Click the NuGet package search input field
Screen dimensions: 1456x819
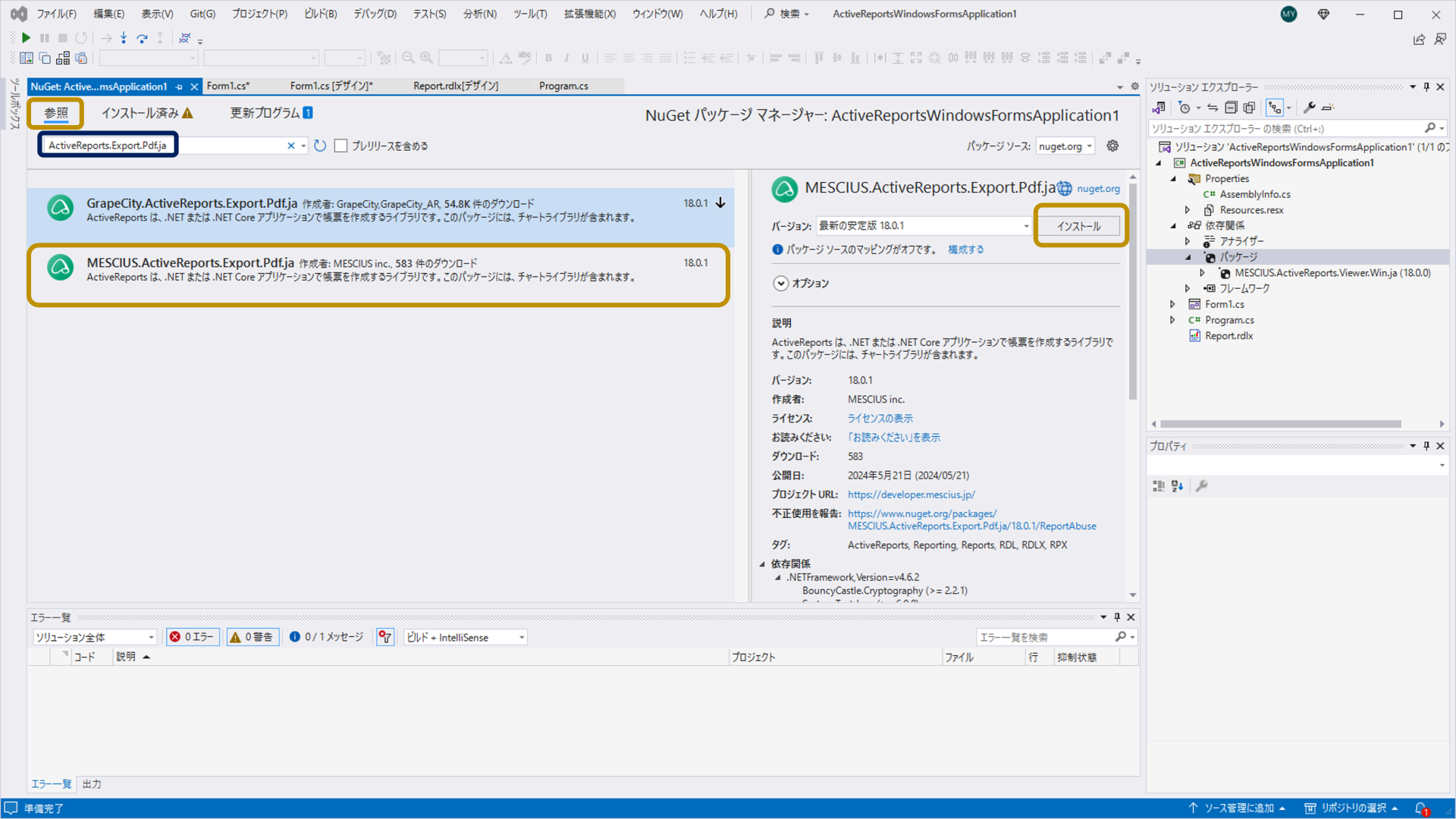pos(163,146)
